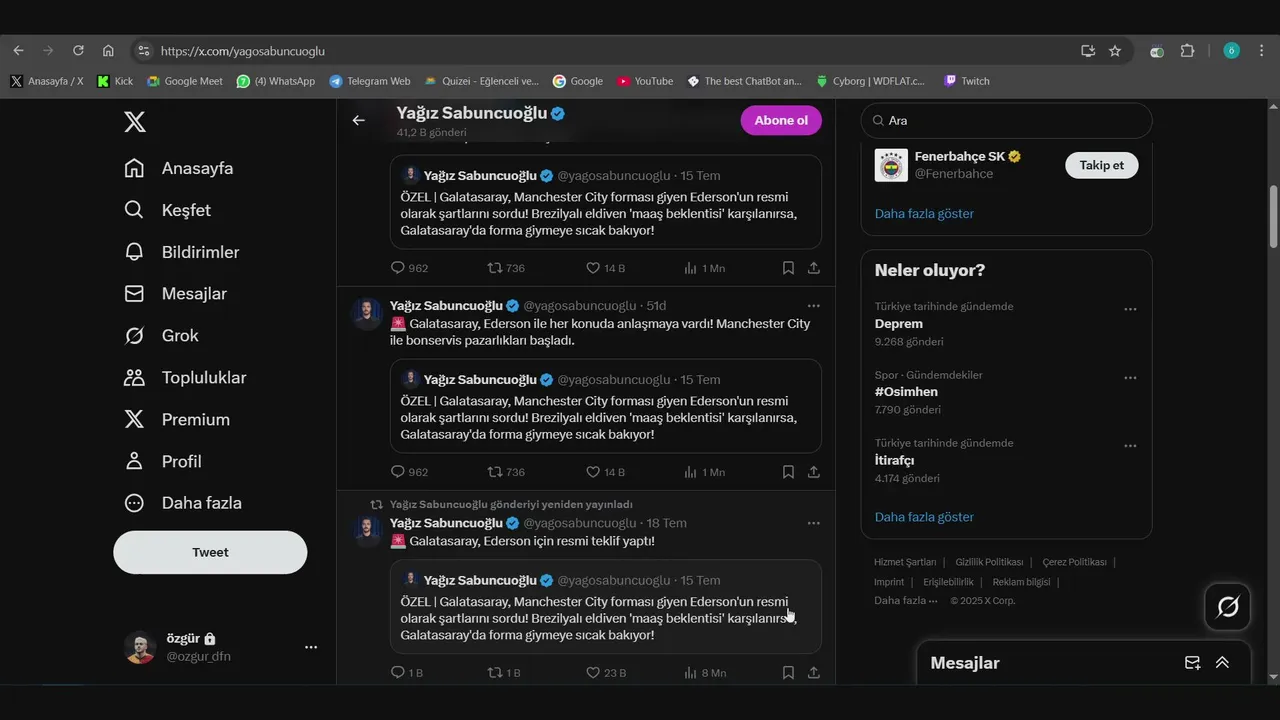Click Daha fazla göster under Fenerbahçe
The image size is (1280, 720).
924,213
